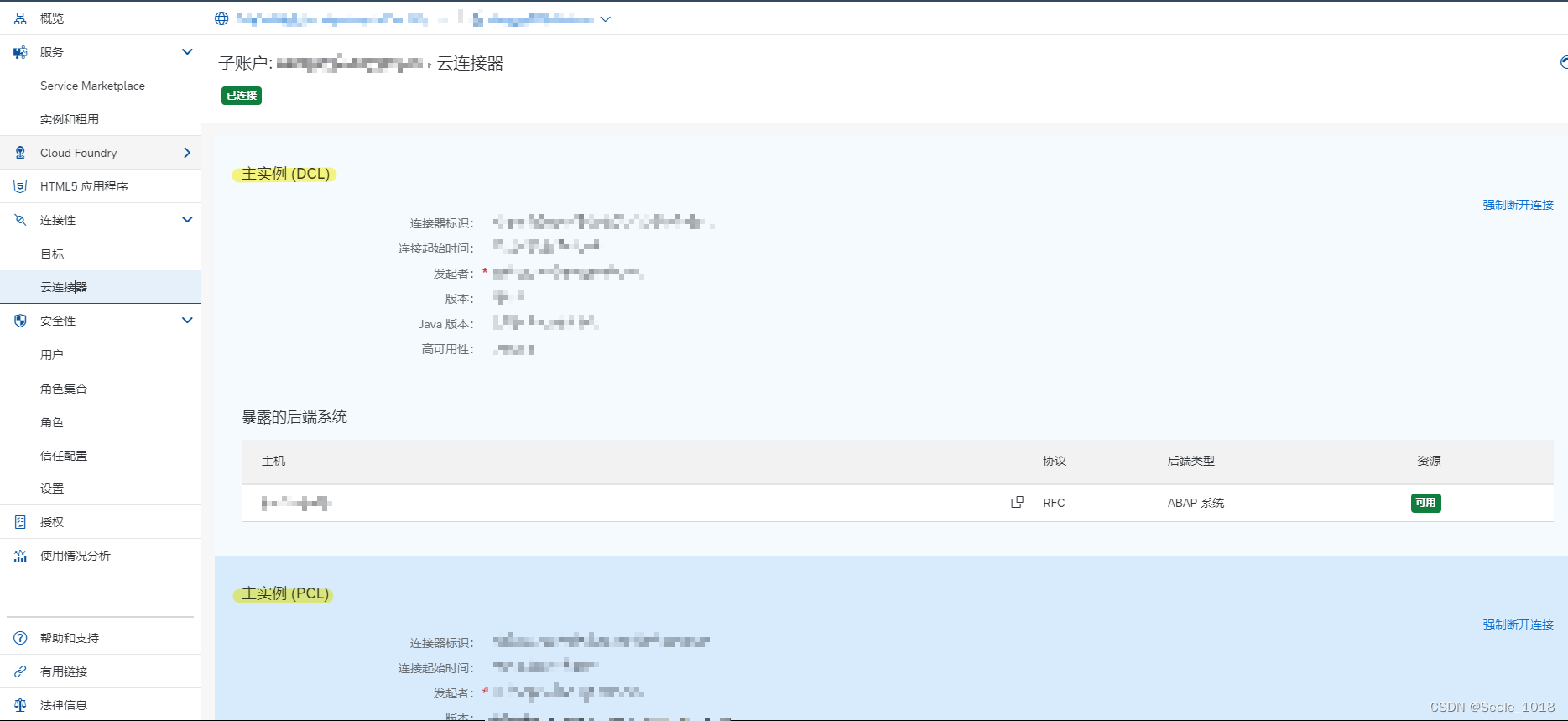Click 强制断开连接 for DCL instance
Screen dimensions: 1568x721
1518,205
